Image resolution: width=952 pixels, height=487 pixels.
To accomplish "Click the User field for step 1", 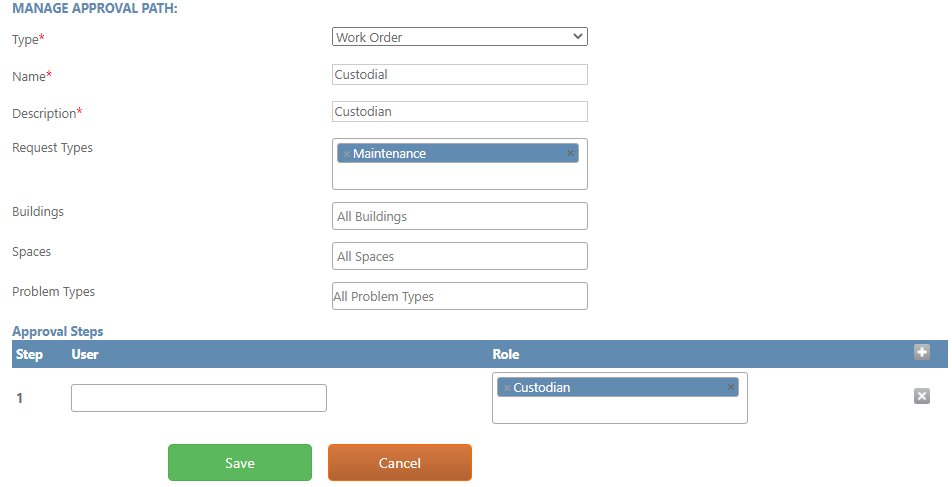I will pos(199,398).
